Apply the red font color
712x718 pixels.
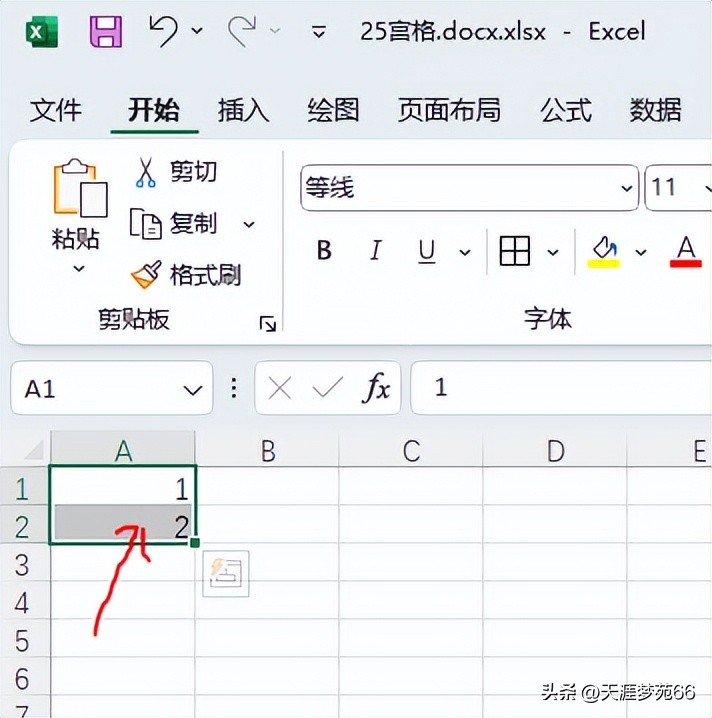(x=685, y=252)
